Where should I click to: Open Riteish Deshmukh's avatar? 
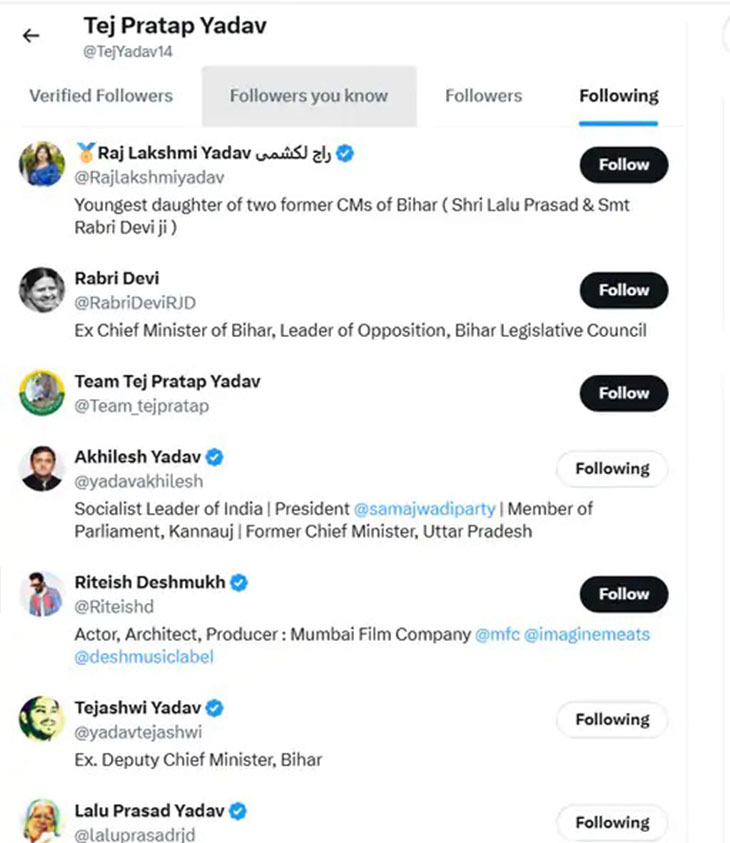point(42,594)
